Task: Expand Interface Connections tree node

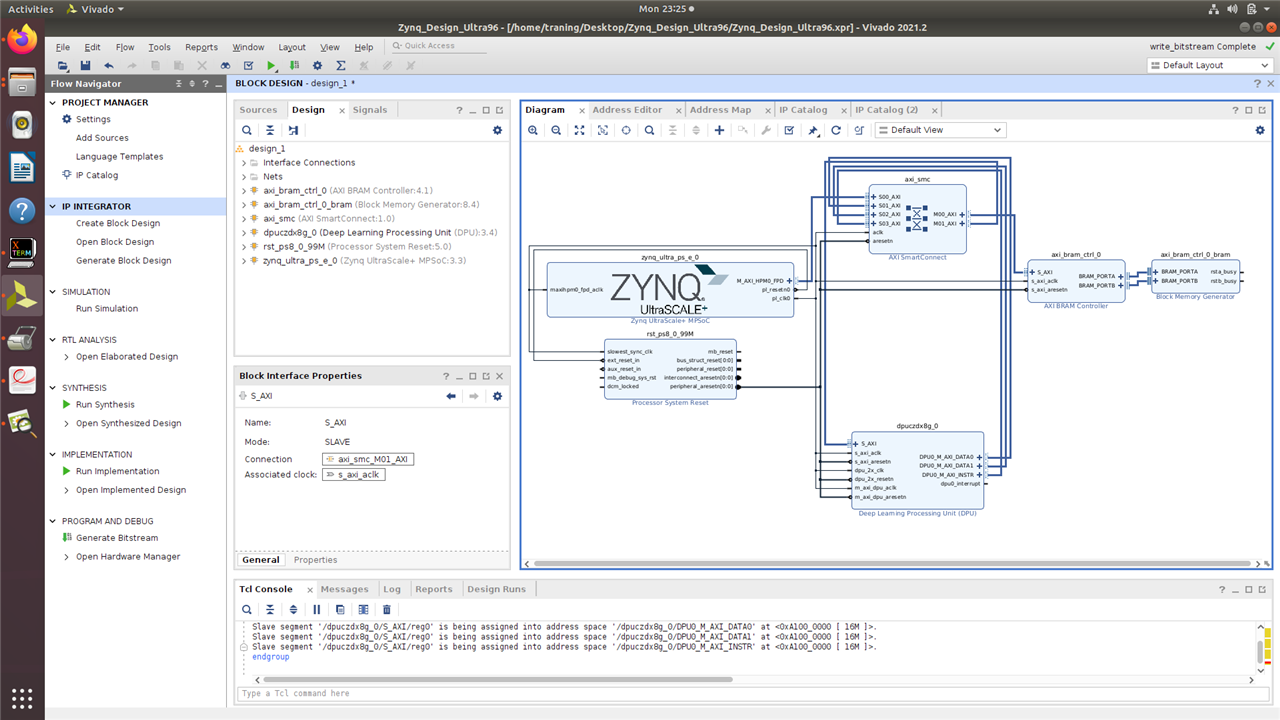Action: tap(243, 163)
